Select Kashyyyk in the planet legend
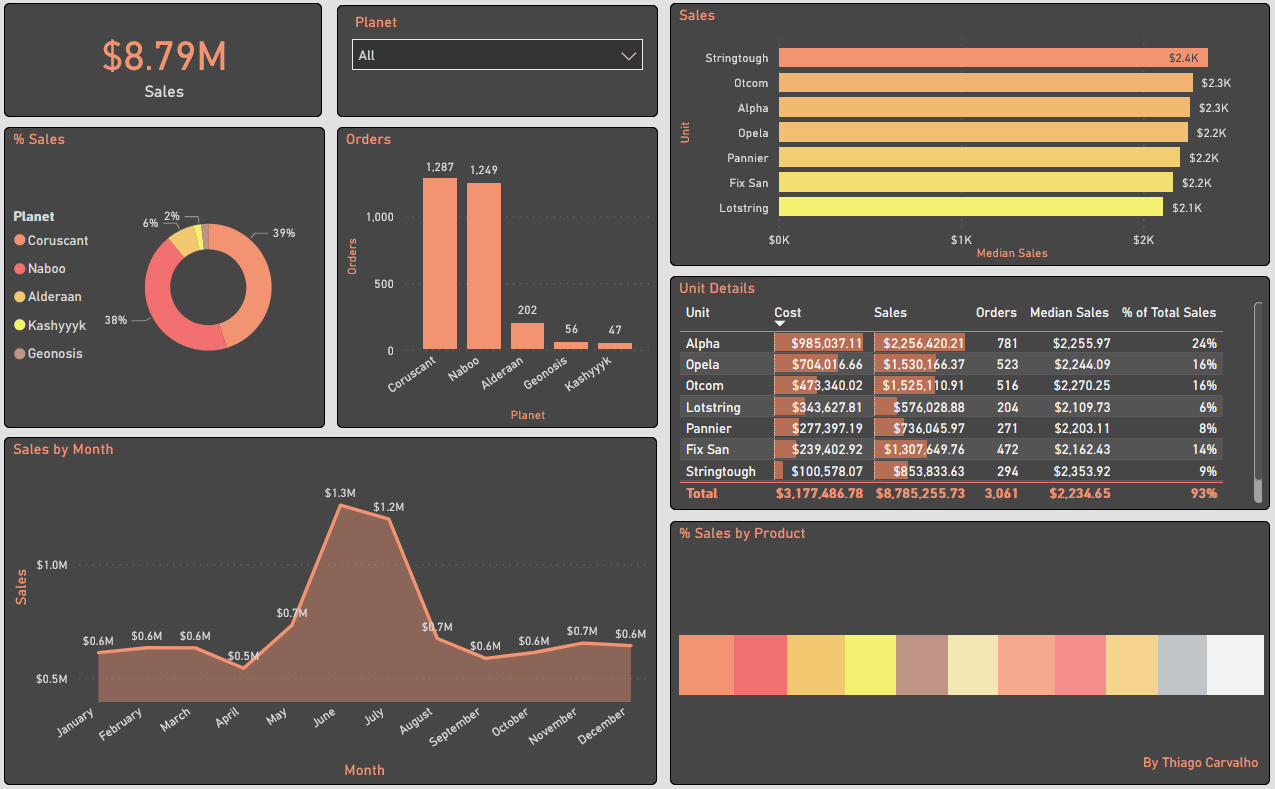 click(x=50, y=326)
